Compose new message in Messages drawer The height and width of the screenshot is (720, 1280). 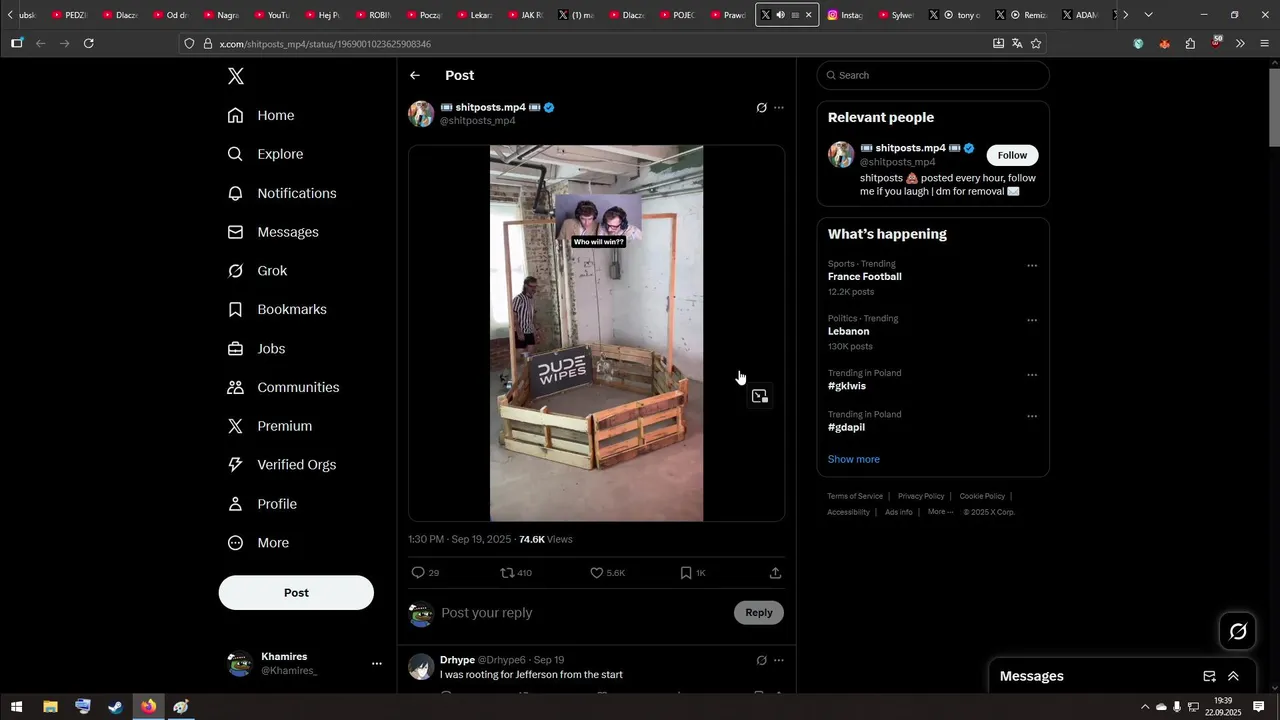point(1209,677)
